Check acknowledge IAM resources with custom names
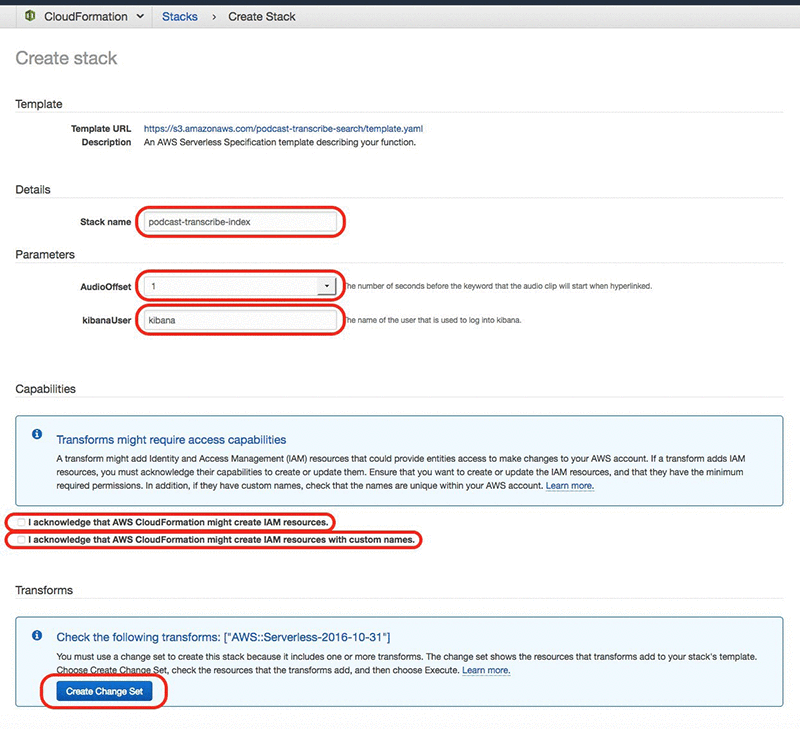This screenshot has height=729, width=800. [x=21, y=540]
